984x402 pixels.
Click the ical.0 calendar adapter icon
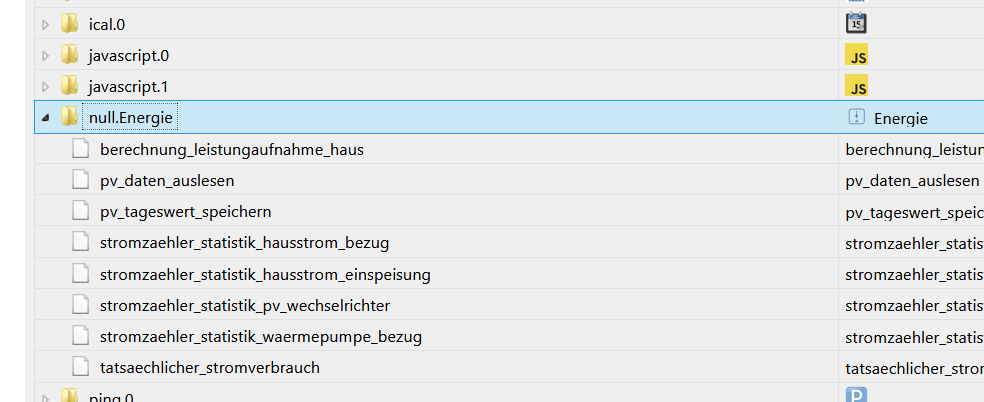[856, 23]
